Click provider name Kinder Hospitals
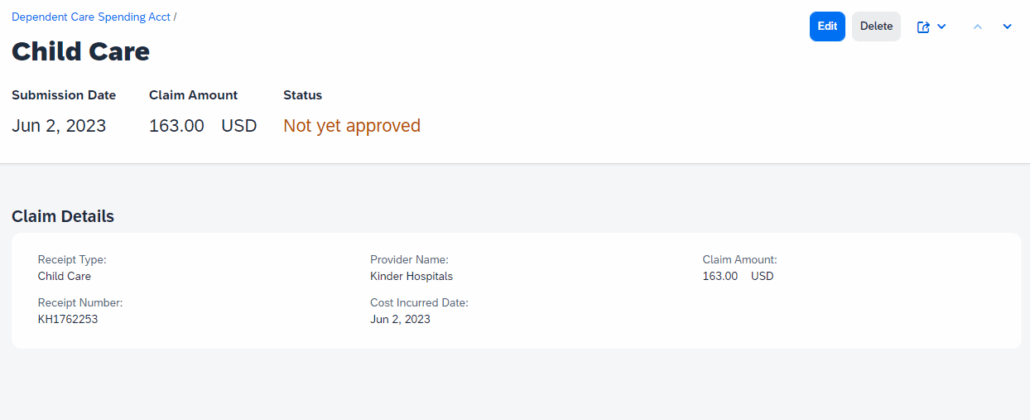This screenshot has height=420, width=1030. (x=411, y=276)
